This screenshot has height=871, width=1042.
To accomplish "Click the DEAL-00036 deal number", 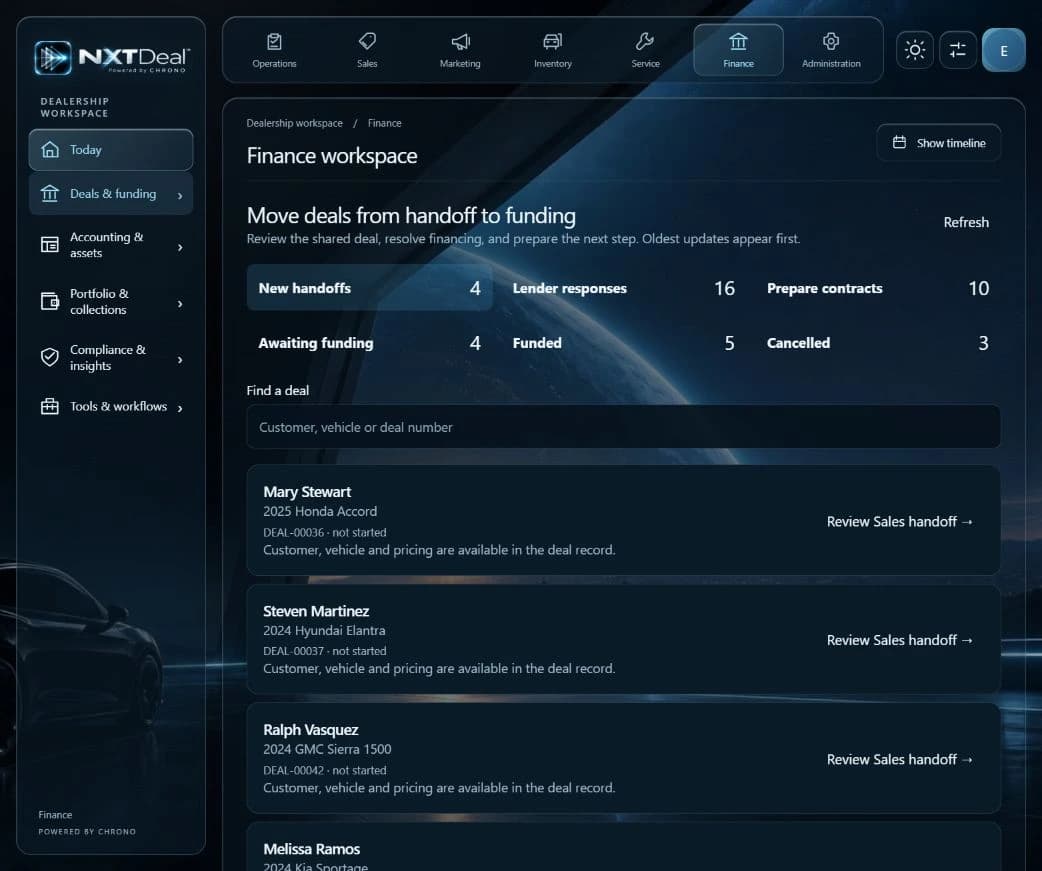I will click(x=293, y=532).
